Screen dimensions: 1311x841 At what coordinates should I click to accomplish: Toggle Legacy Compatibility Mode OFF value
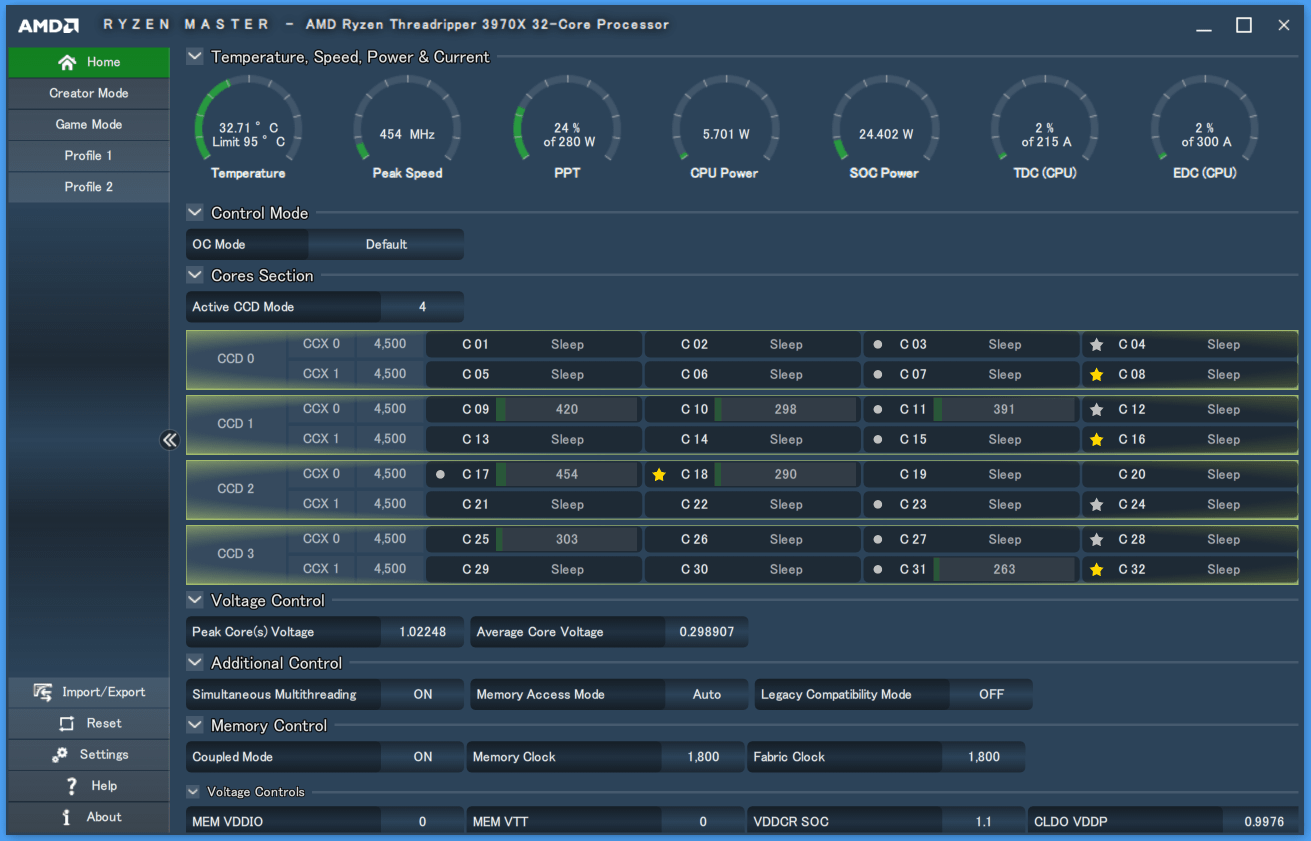(x=991, y=694)
